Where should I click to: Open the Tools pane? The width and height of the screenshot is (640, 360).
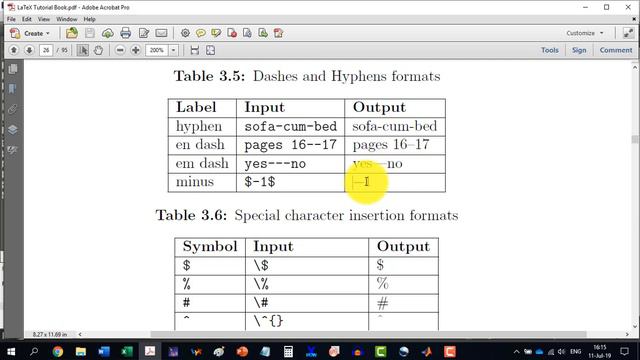(x=550, y=50)
